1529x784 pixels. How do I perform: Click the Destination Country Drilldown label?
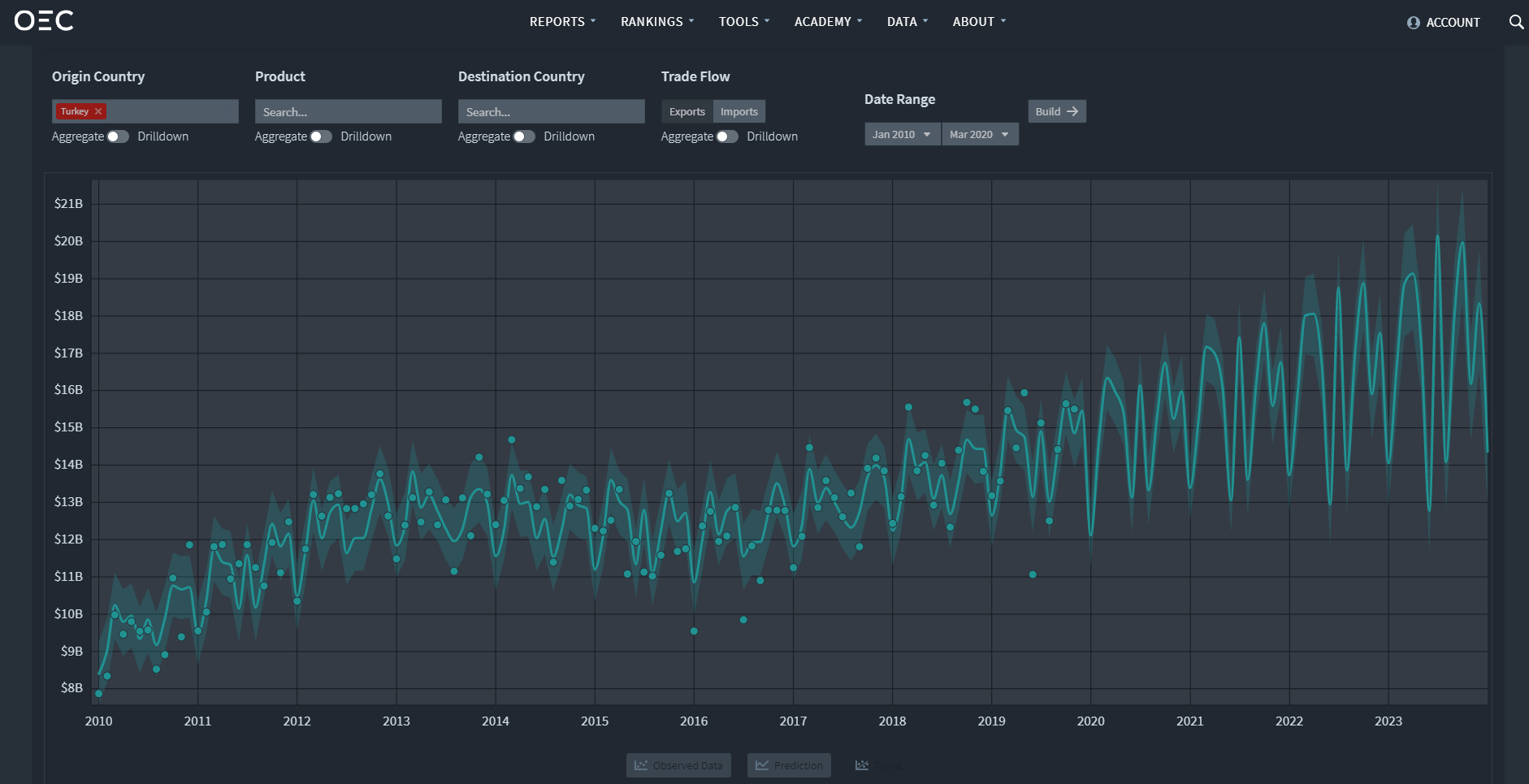[570, 136]
